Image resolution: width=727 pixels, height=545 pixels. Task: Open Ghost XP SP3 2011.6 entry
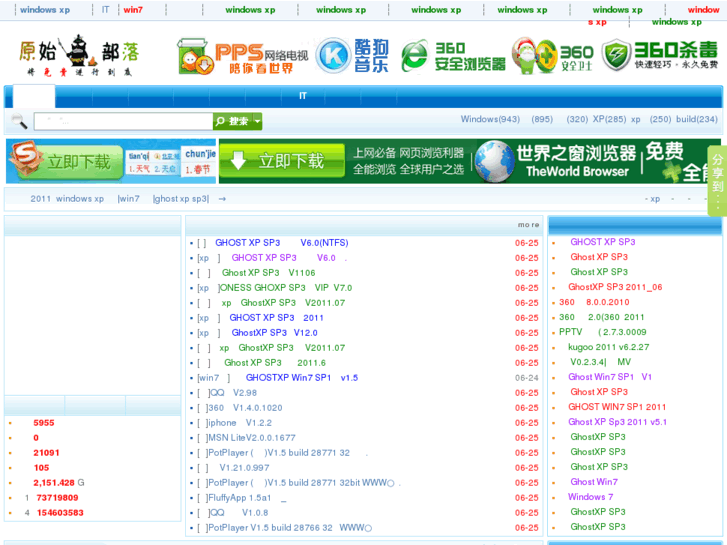275,363
